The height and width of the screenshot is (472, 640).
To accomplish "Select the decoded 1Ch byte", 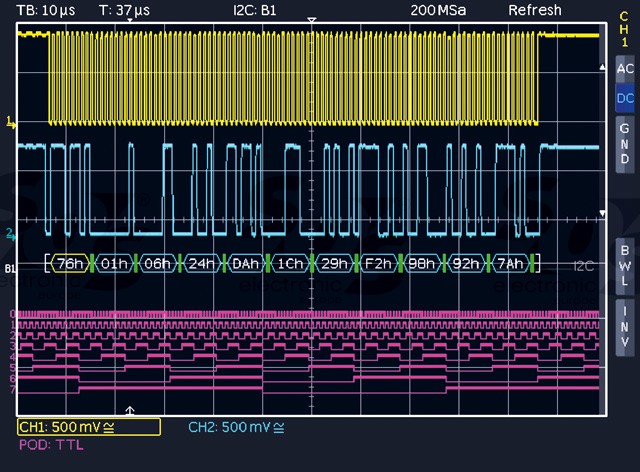I will pyautogui.click(x=290, y=264).
